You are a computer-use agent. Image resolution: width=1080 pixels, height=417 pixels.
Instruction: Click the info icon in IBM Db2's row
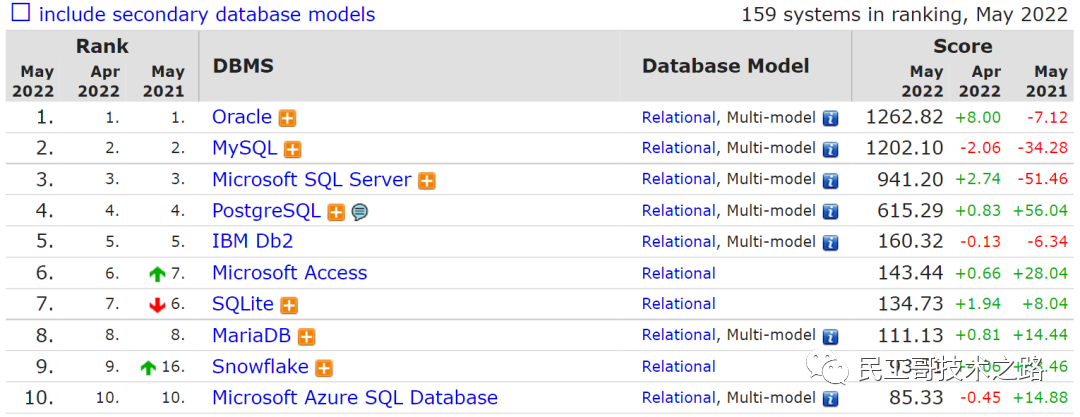click(x=830, y=242)
